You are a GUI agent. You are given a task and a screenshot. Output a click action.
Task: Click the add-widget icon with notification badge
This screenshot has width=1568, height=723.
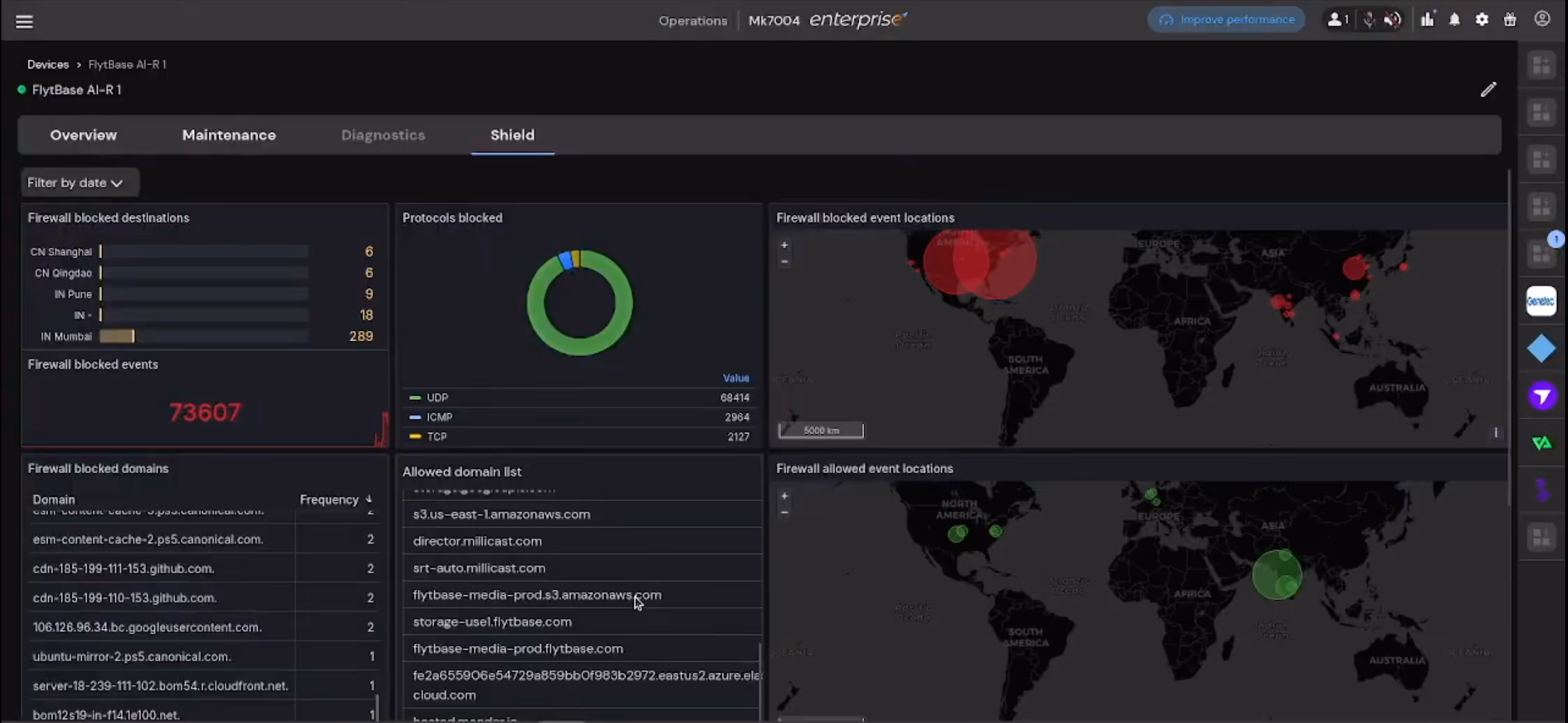click(1541, 254)
